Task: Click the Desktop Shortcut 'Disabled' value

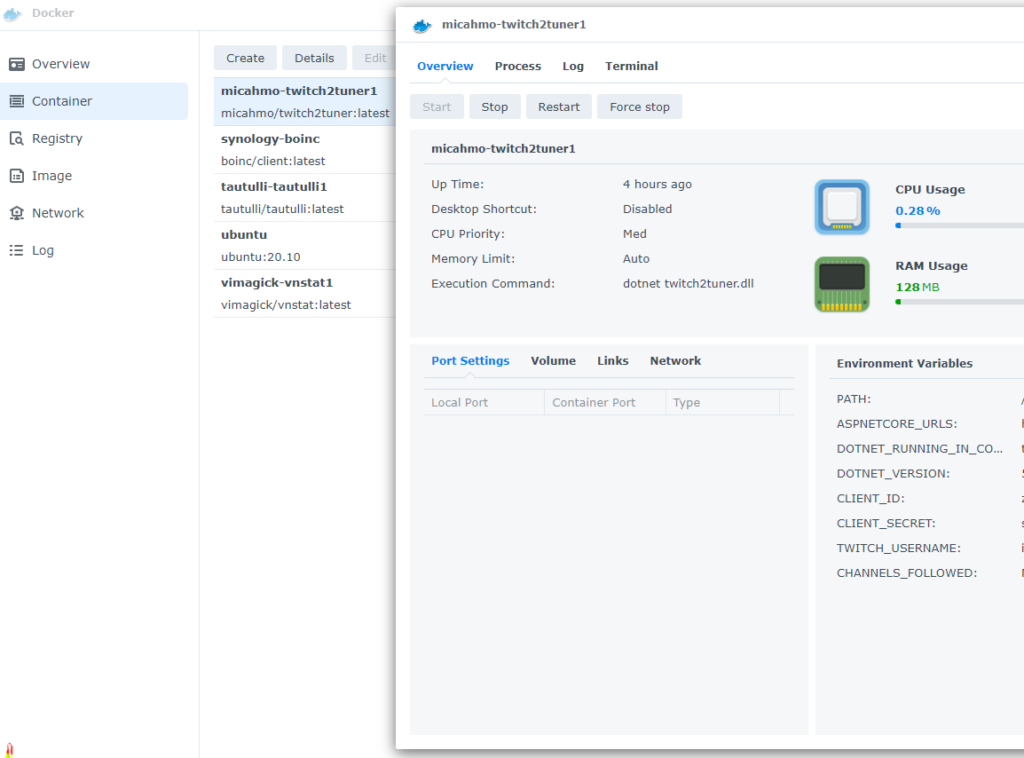Action: pos(647,209)
